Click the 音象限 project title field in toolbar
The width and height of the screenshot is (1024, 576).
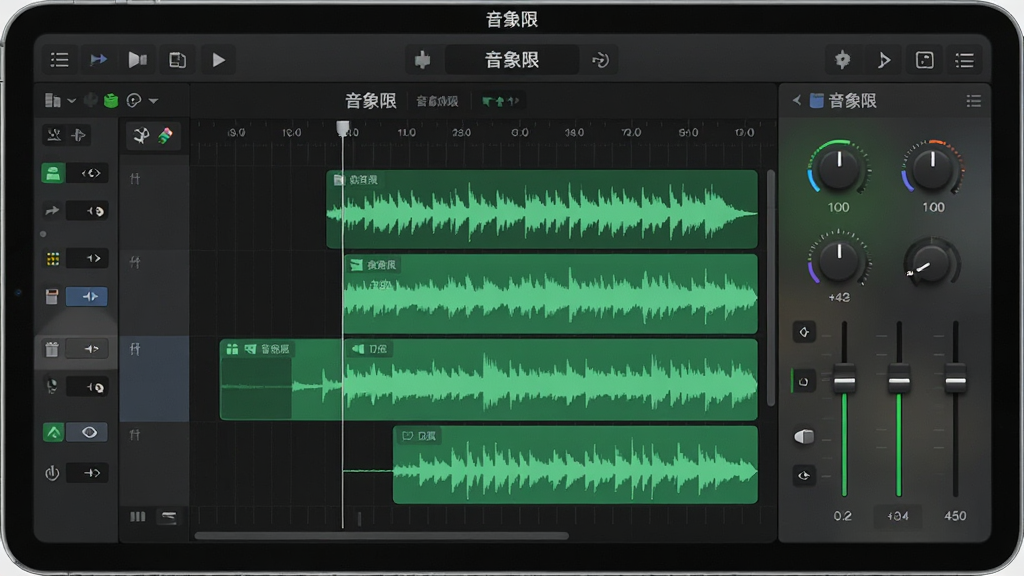(511, 60)
